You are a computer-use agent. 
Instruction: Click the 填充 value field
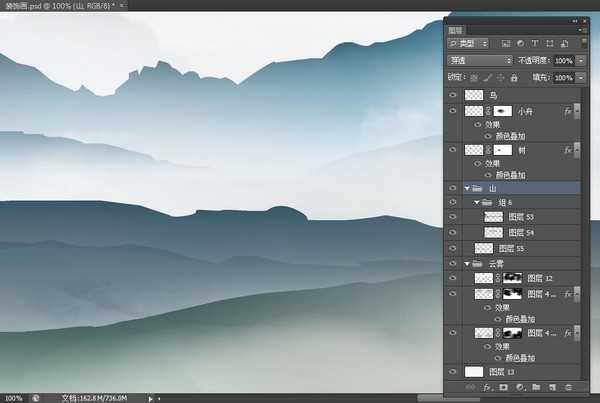point(564,78)
